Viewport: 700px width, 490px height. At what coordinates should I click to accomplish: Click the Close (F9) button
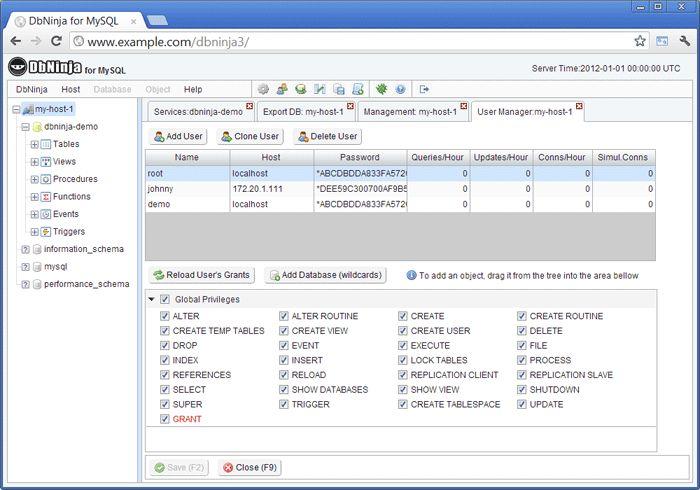click(x=250, y=466)
